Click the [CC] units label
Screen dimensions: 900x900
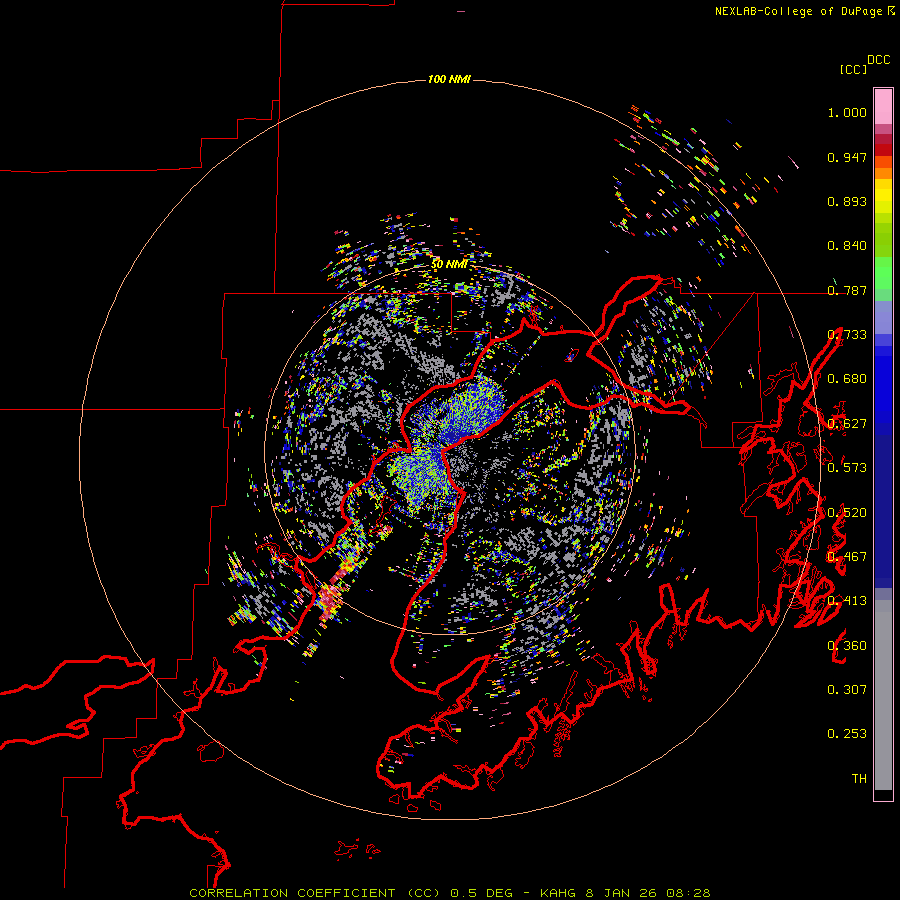pos(853,69)
